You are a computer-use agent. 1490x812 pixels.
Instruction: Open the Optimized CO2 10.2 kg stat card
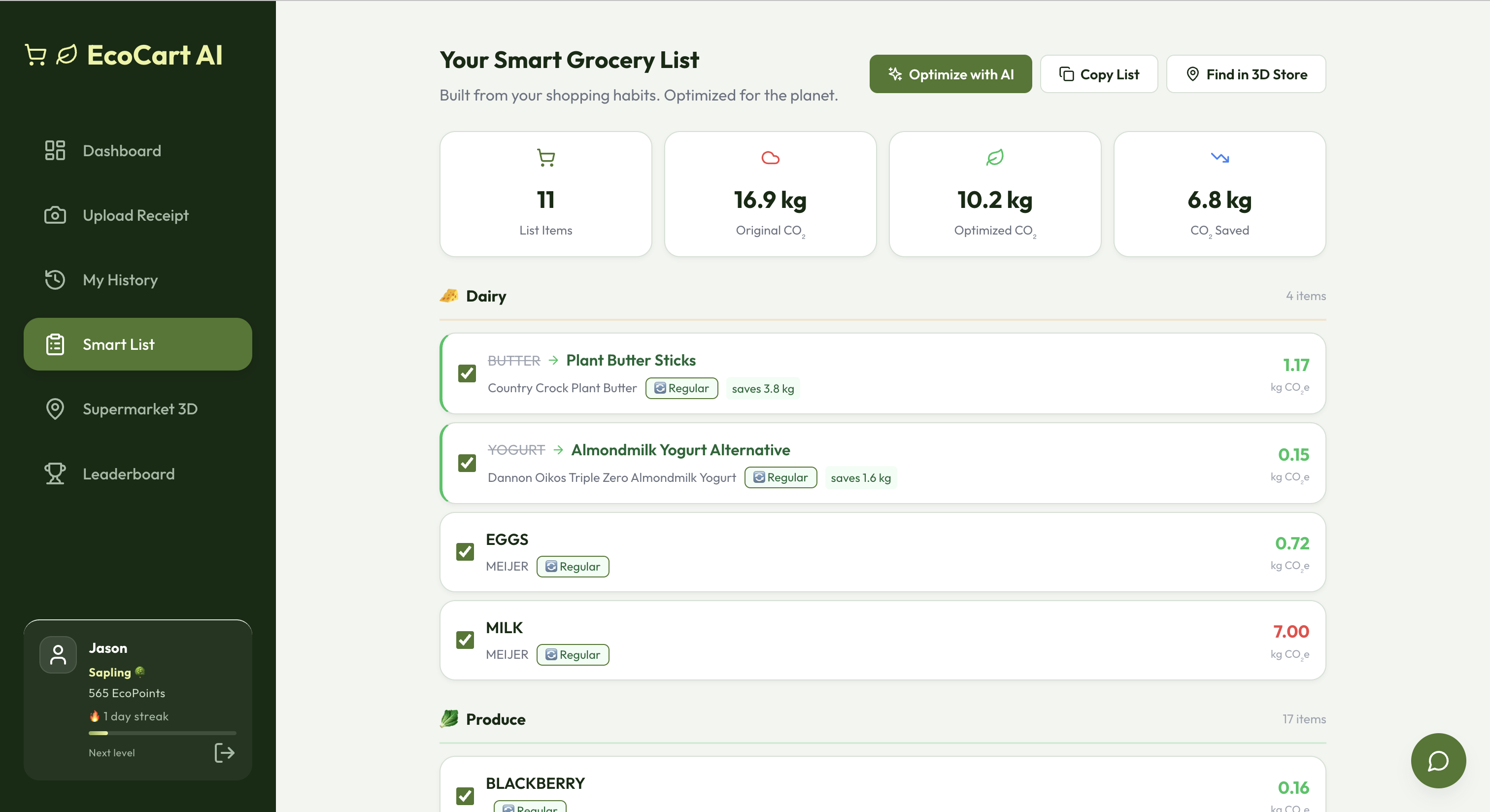coord(994,194)
